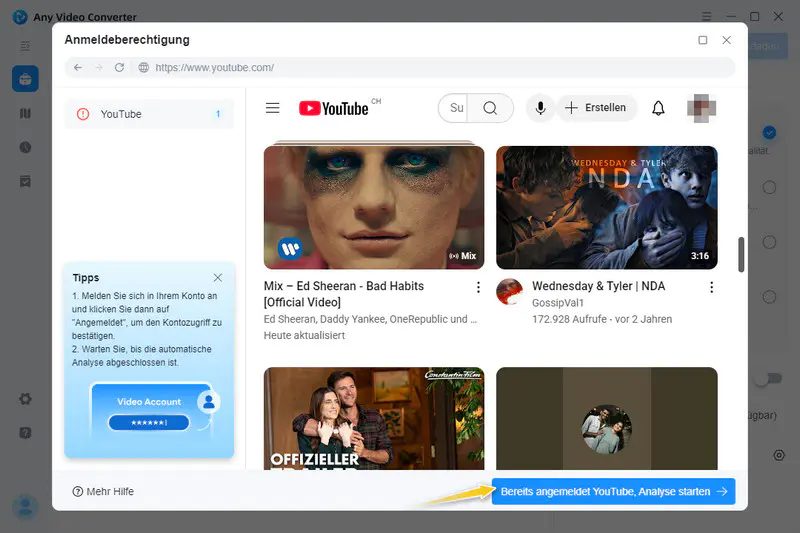This screenshot has width=800, height=533.
Task: Click the YouTube logo
Action: click(334, 108)
